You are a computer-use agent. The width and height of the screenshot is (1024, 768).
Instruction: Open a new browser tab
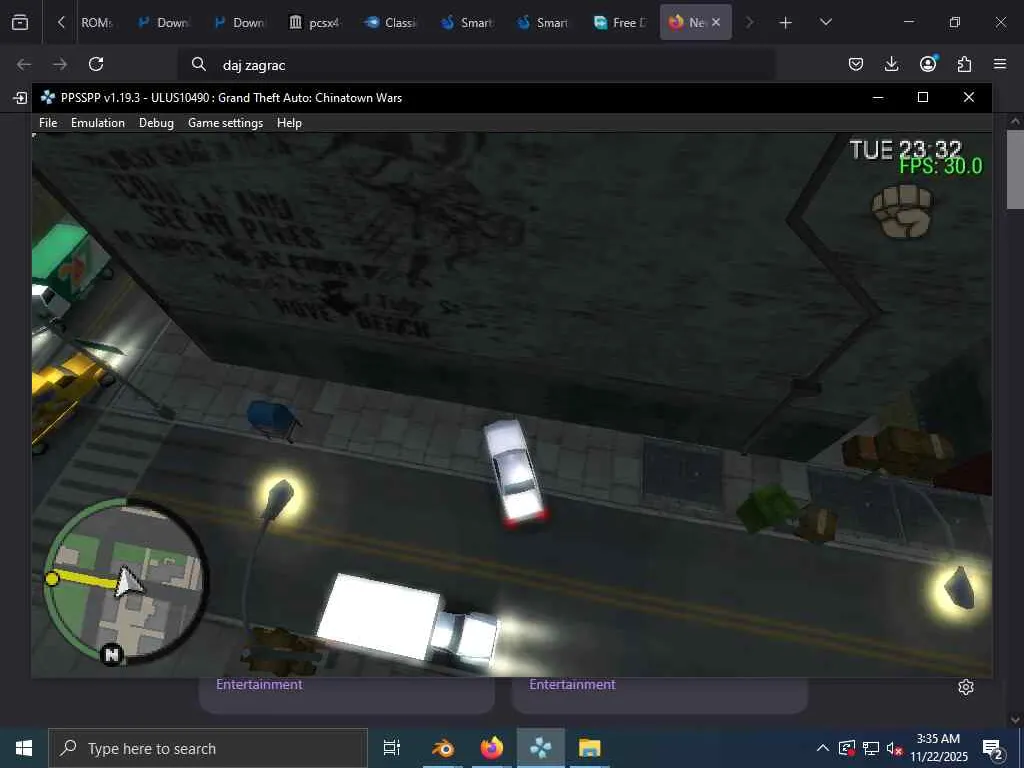coord(786,23)
